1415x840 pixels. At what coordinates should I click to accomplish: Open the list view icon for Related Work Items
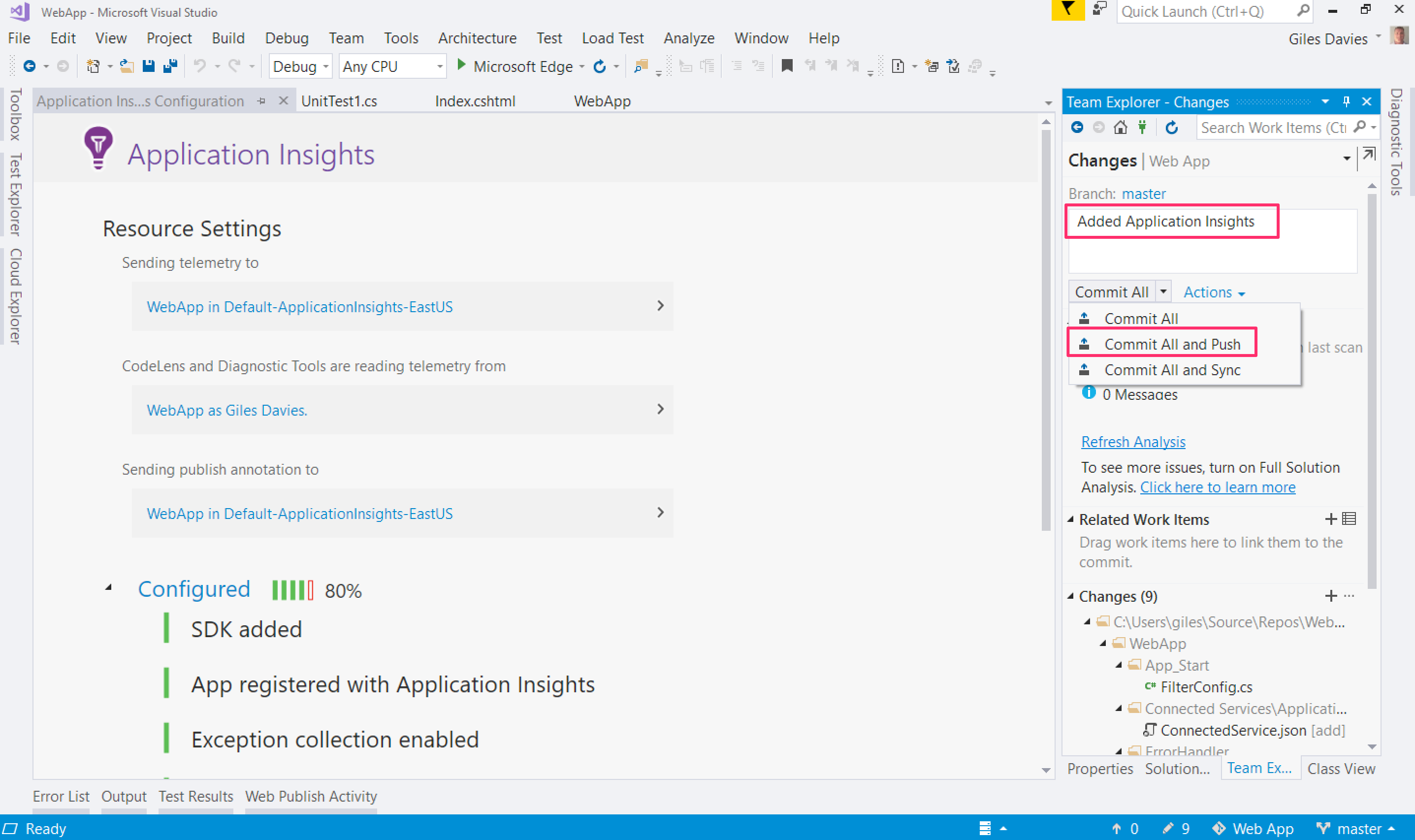[x=1350, y=518]
